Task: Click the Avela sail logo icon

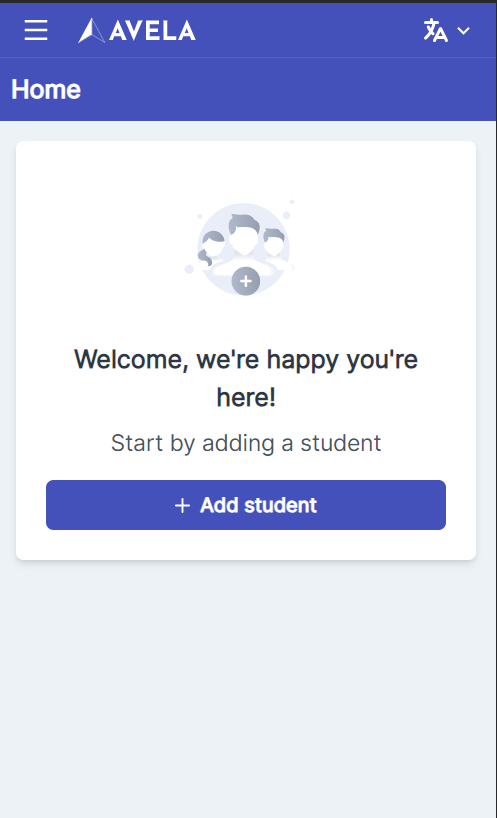Action: click(x=91, y=31)
